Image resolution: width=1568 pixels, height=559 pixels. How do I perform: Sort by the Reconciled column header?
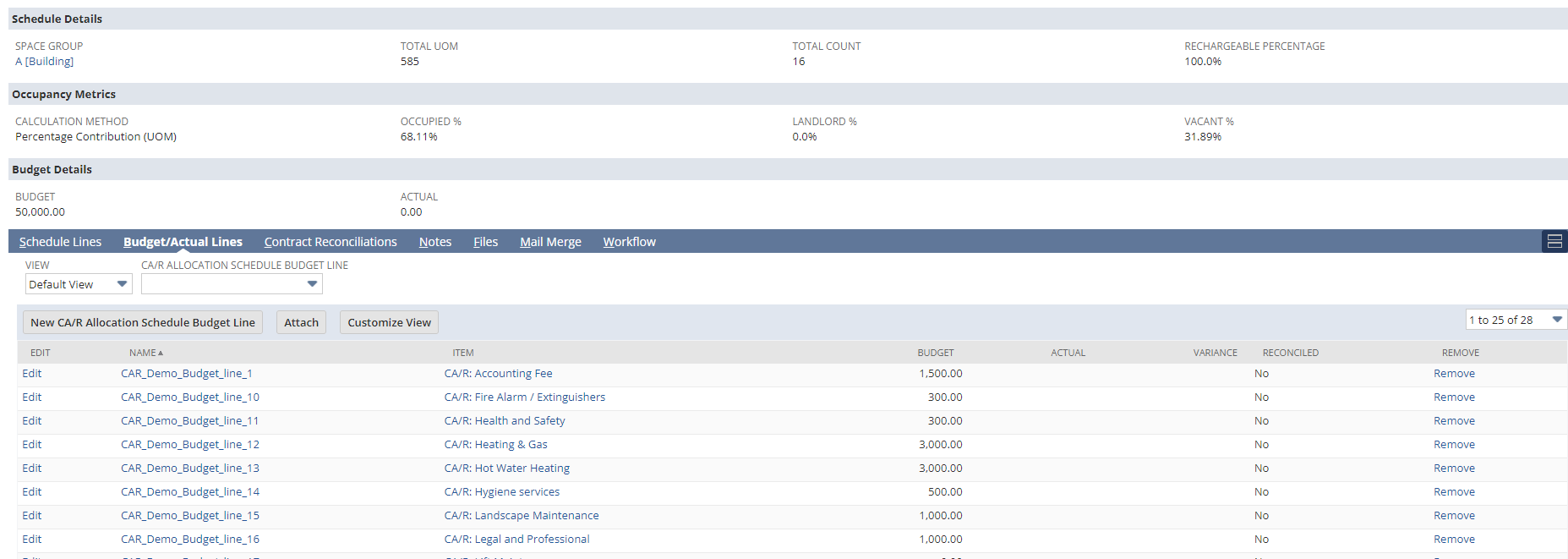(x=1290, y=353)
